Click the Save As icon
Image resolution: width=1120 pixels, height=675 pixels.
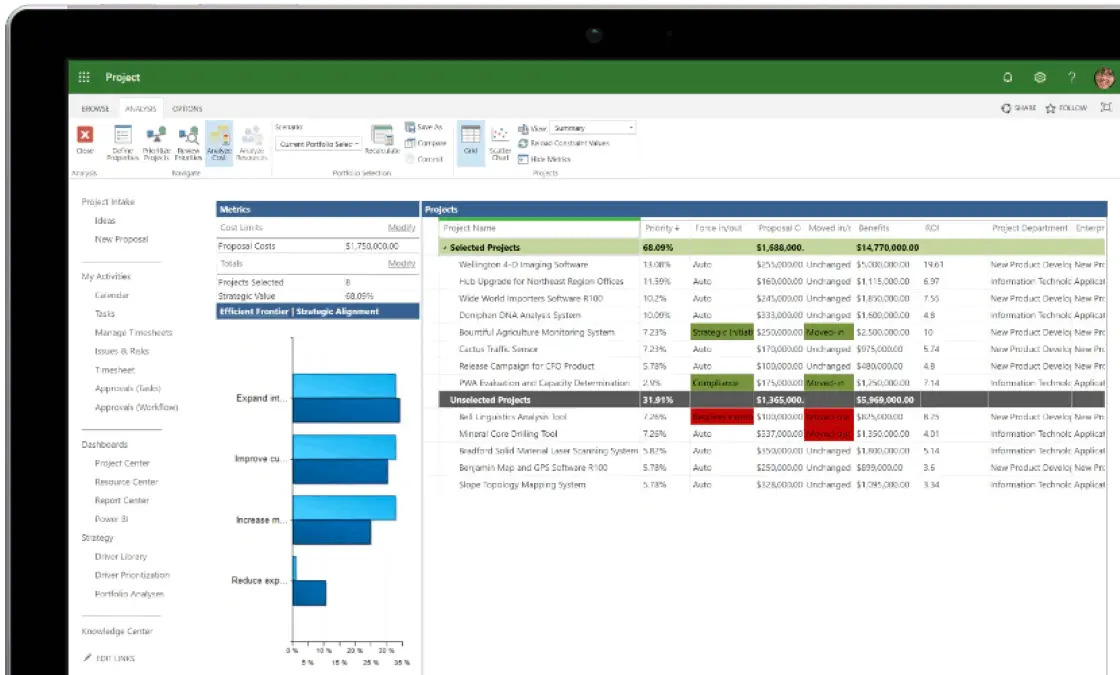(410, 127)
